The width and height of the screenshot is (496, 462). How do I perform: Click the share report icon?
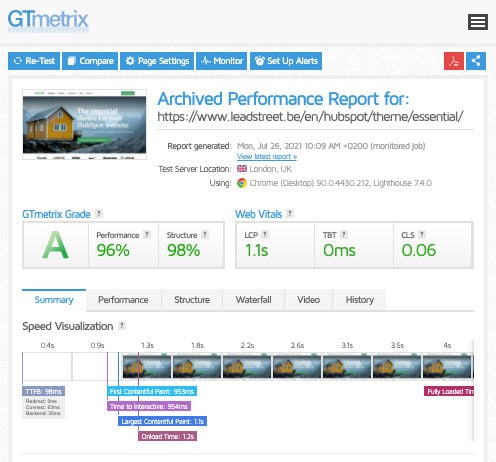[476, 61]
